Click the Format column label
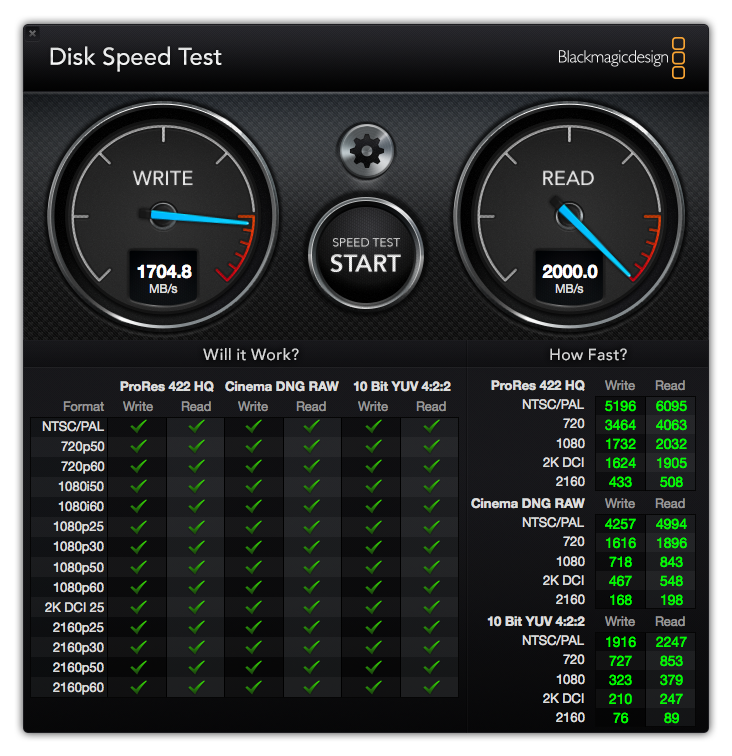Viewport: 732px width, 756px height. click(x=83, y=406)
